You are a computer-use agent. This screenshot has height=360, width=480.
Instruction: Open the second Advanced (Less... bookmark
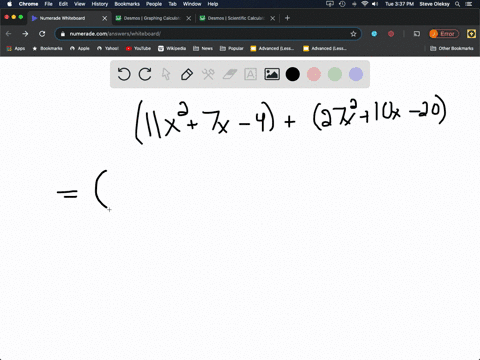pyautogui.click(x=325, y=48)
